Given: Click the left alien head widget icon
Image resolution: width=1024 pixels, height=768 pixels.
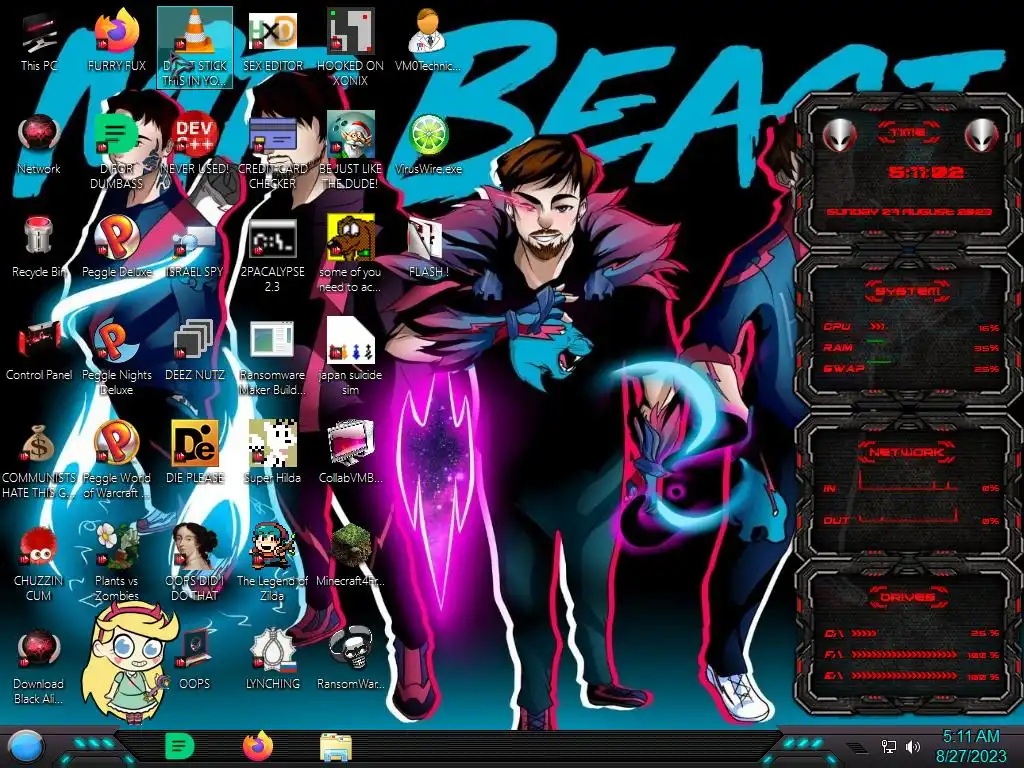Looking at the screenshot, I should (x=839, y=136).
